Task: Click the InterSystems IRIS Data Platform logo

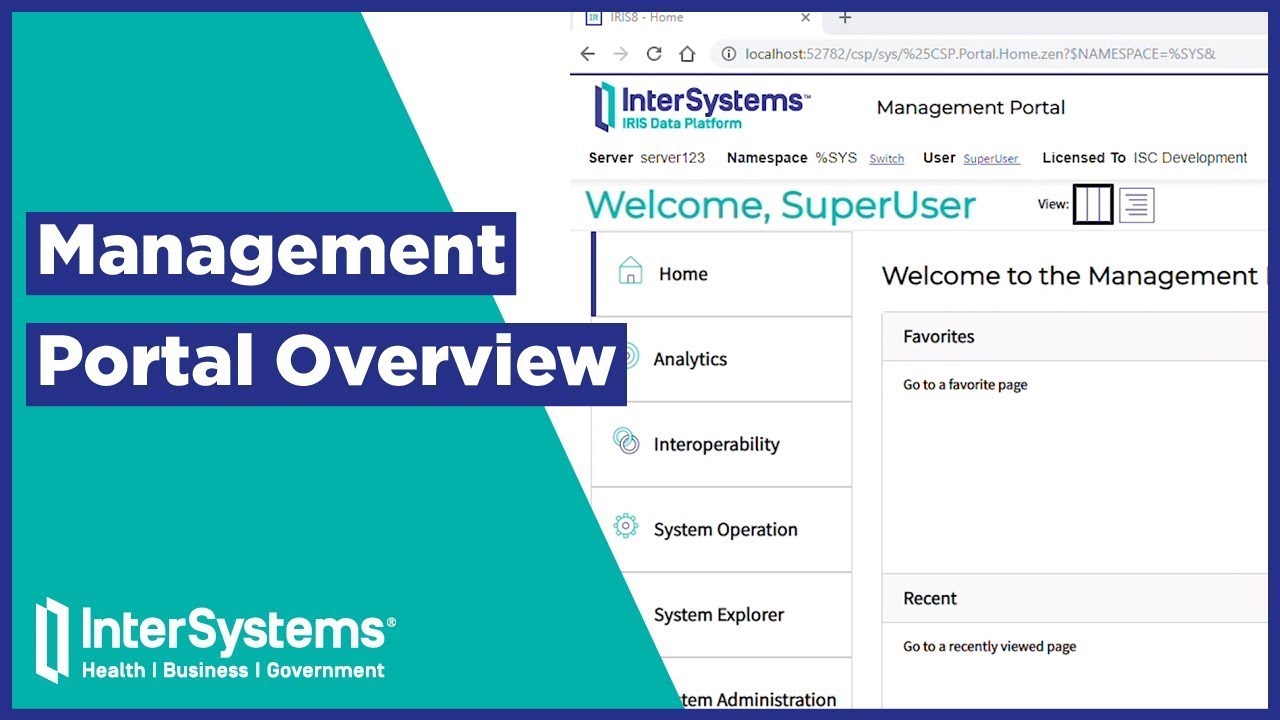Action: click(x=702, y=106)
